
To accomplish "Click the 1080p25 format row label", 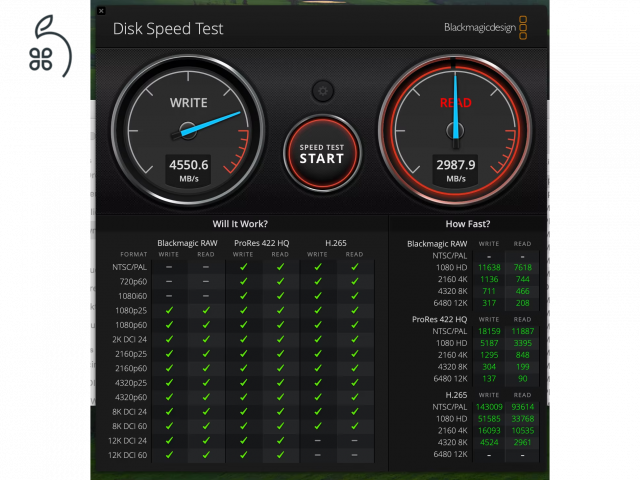I will tap(131, 311).
